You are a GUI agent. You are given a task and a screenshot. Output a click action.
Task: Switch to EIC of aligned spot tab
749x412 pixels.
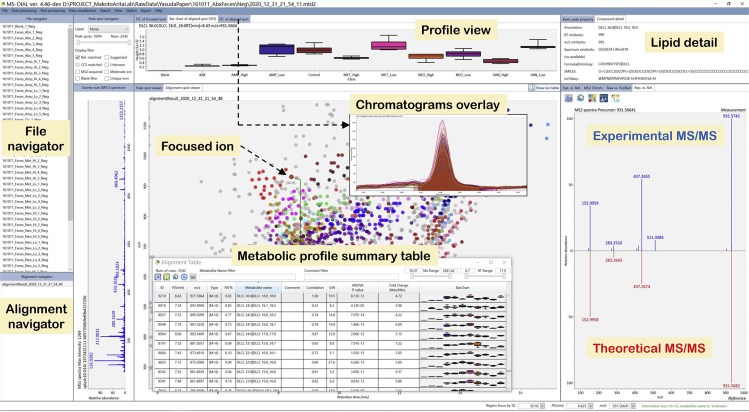click(234, 19)
